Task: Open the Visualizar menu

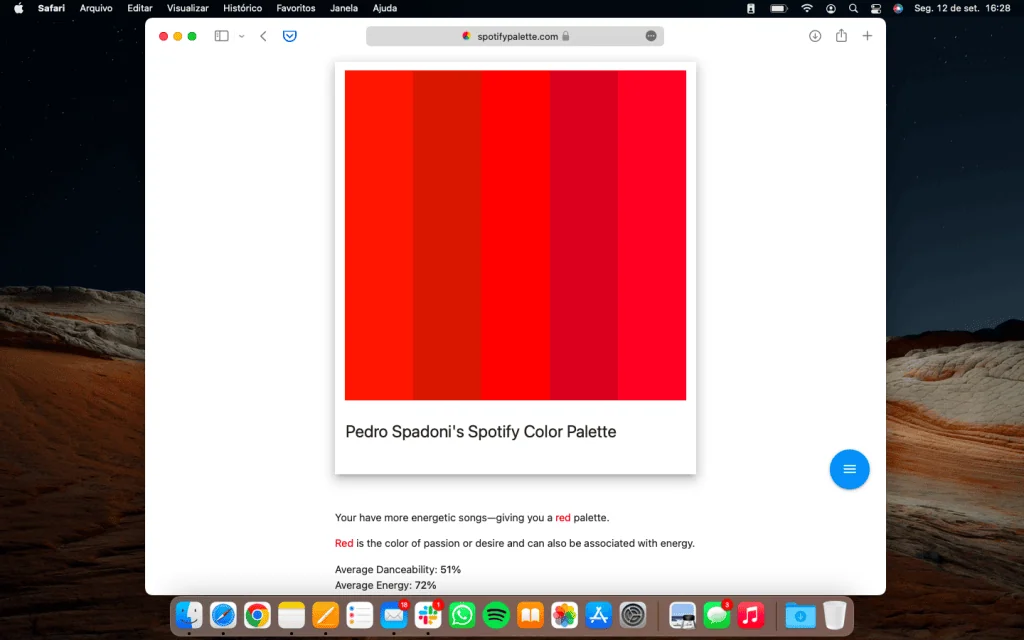Action: pos(187,8)
